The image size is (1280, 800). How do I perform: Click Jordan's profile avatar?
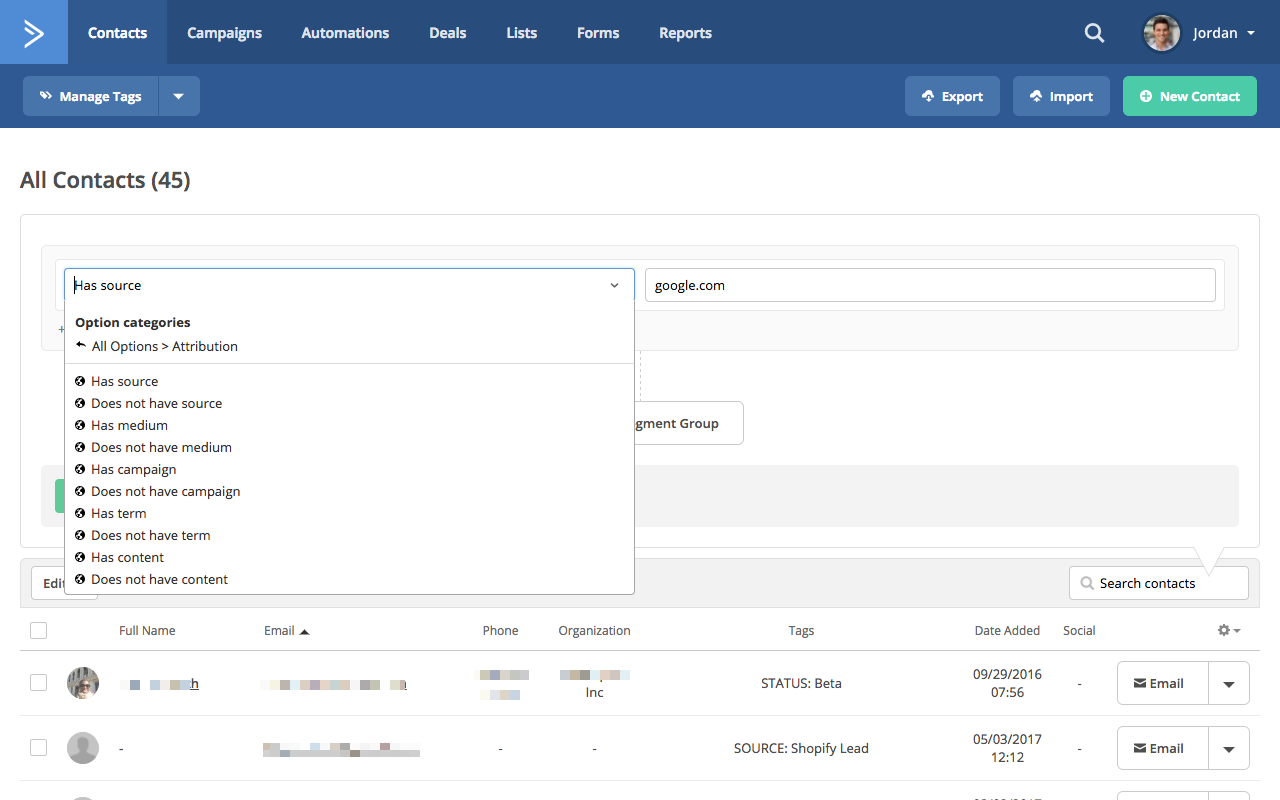pyautogui.click(x=1161, y=33)
